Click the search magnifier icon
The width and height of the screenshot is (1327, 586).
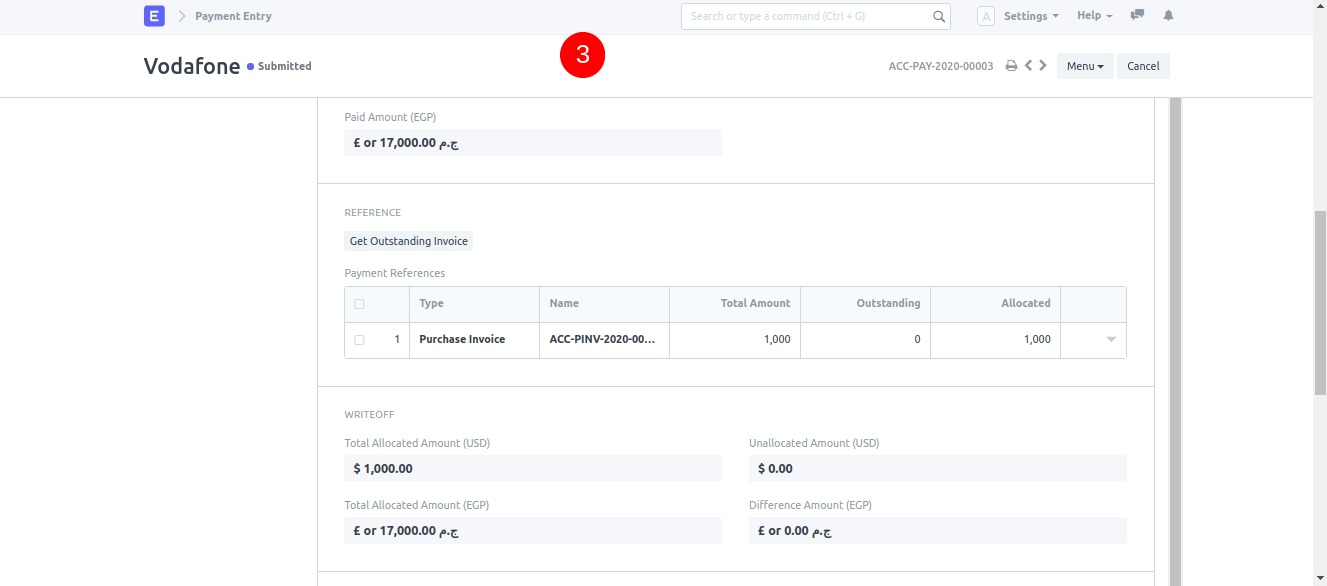[939, 16]
